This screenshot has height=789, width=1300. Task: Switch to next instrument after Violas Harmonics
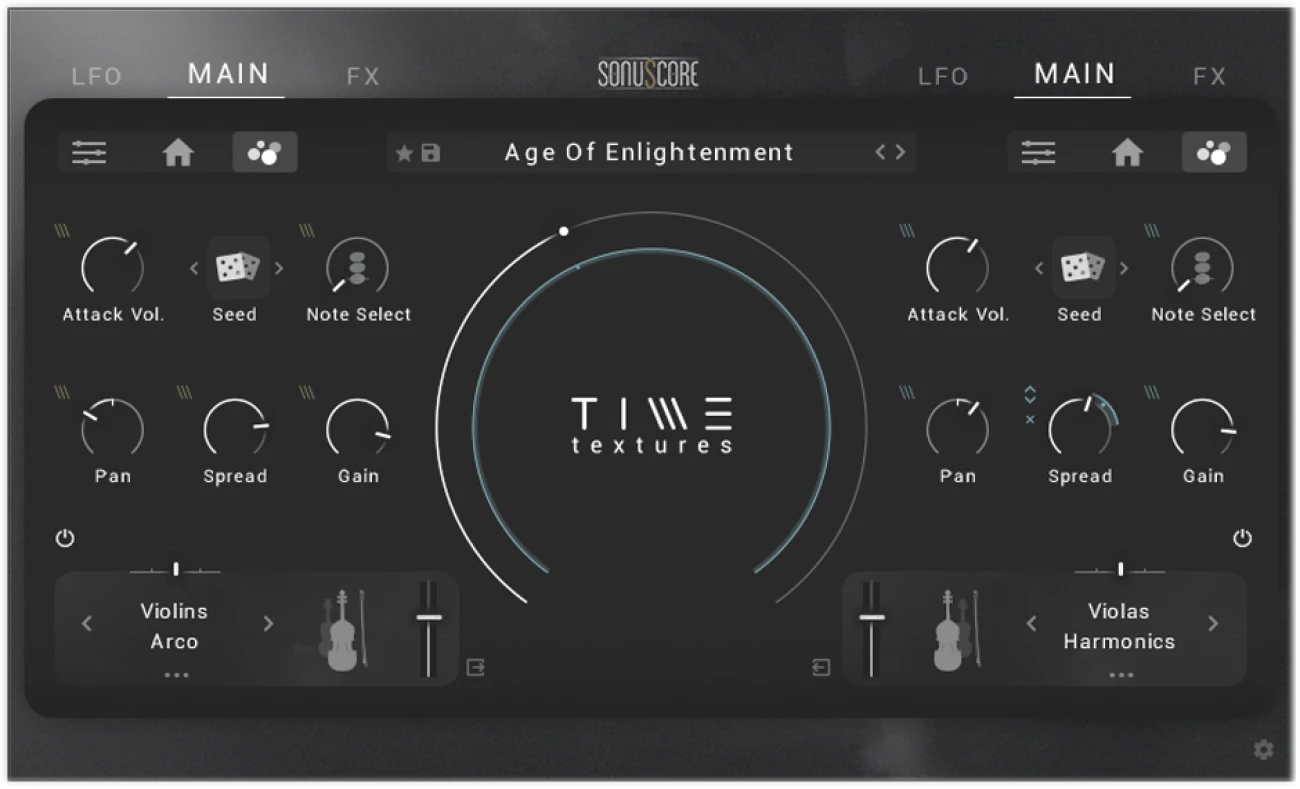(x=1213, y=624)
